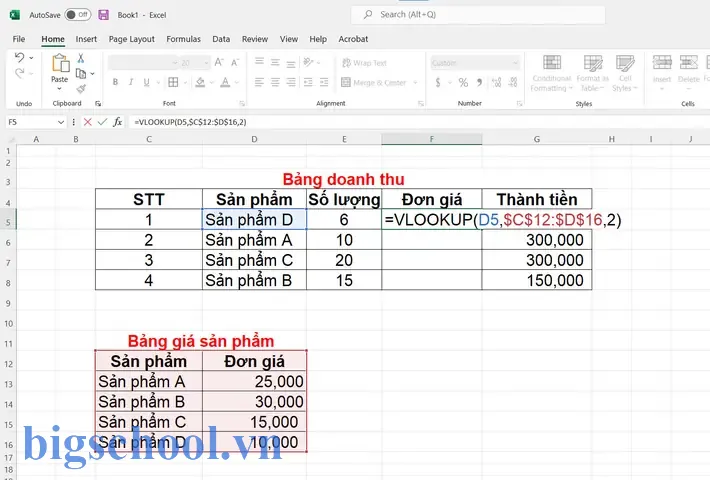Viewport: 710px width, 480px height.
Task: Click the Redo arrow icon
Action: pos(19,73)
